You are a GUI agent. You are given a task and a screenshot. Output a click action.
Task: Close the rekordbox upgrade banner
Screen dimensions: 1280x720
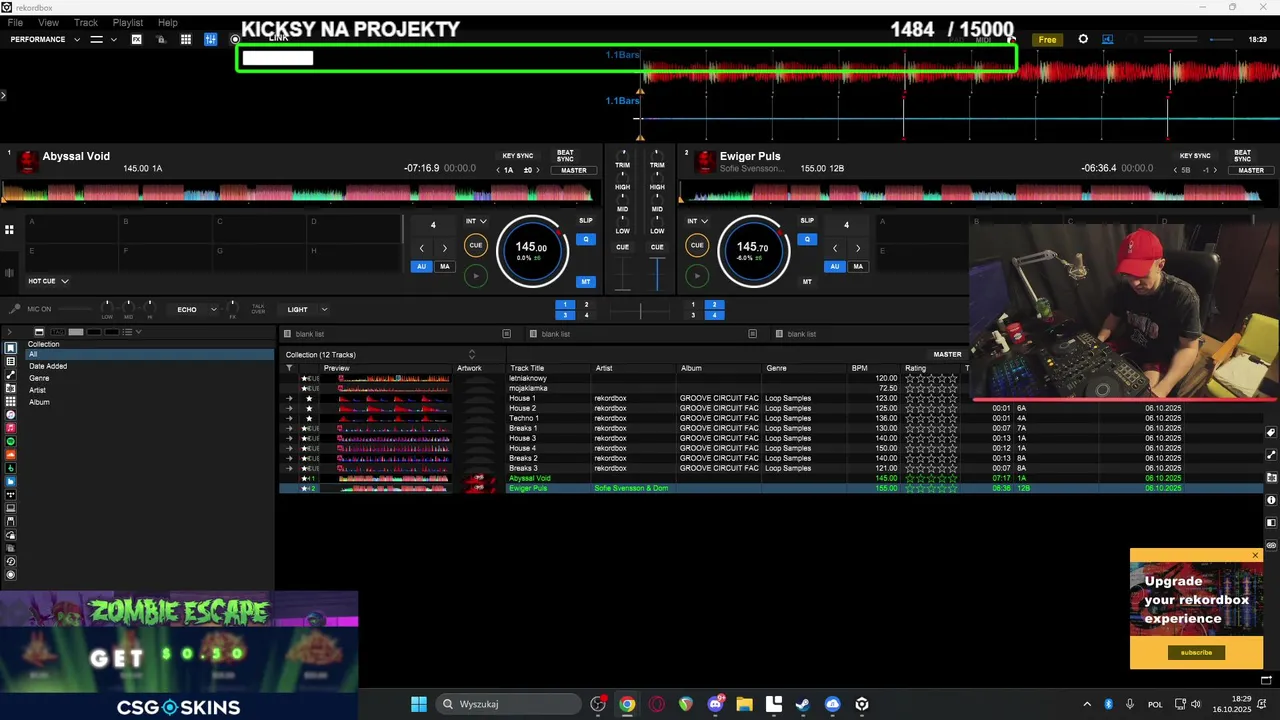pos(1256,555)
